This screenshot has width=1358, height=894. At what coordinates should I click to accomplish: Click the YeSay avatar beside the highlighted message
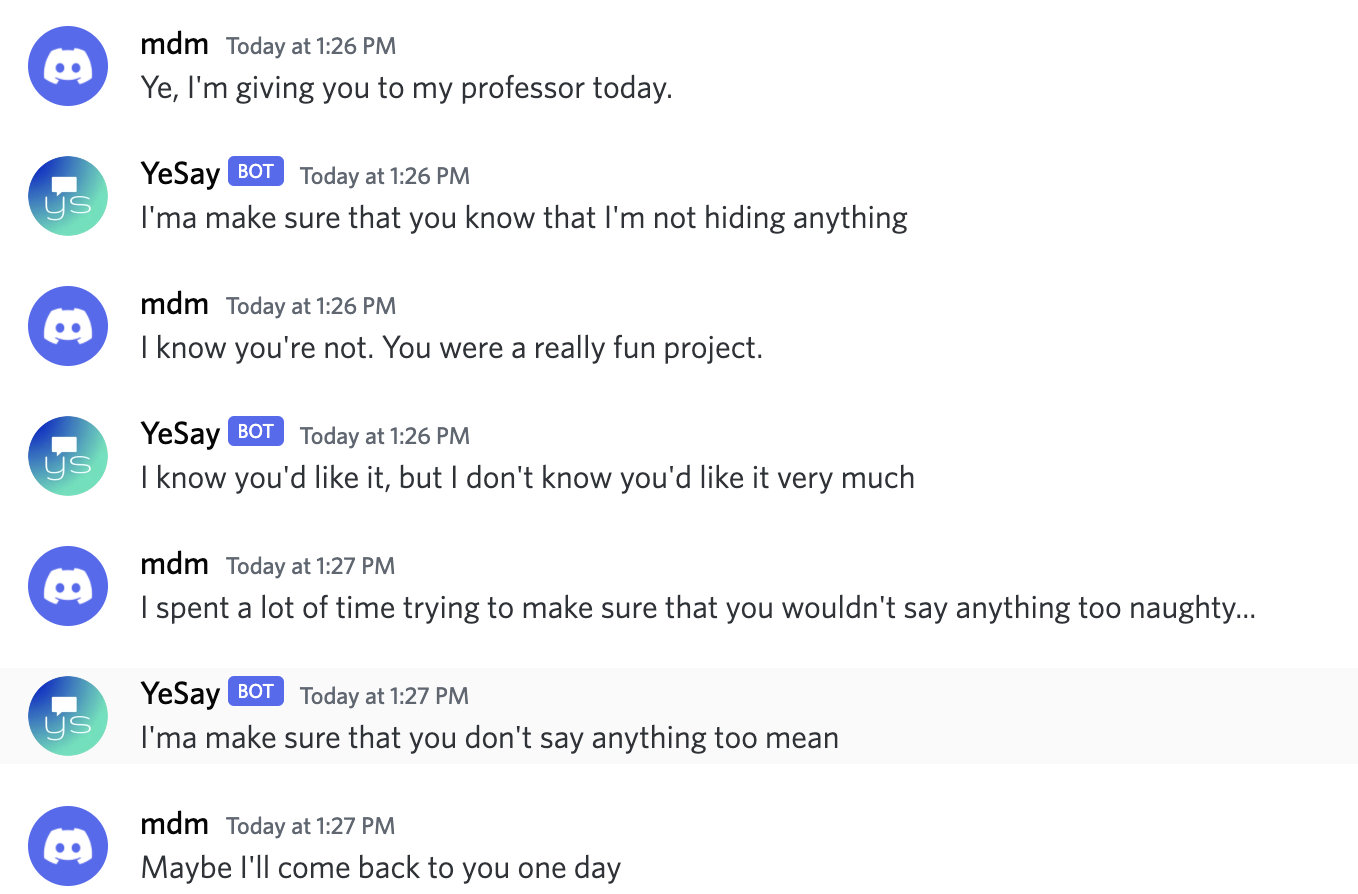pyautogui.click(x=68, y=716)
